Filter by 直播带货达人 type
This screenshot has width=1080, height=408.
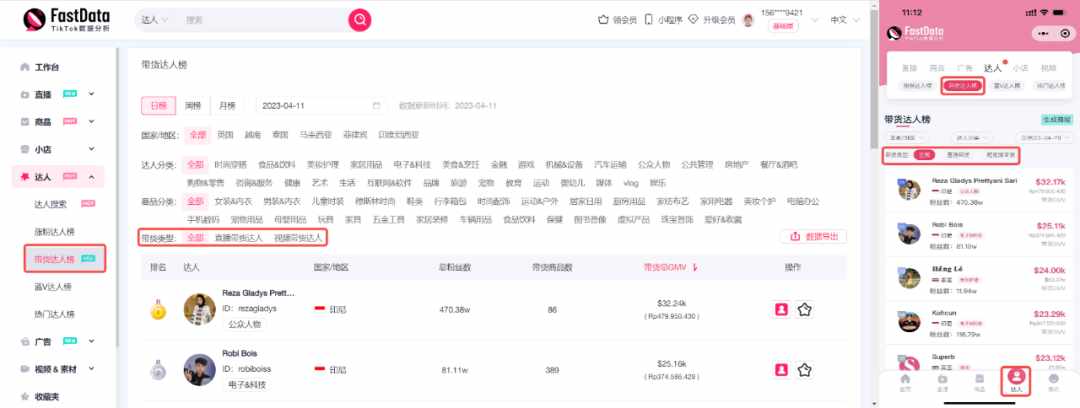click(x=238, y=238)
